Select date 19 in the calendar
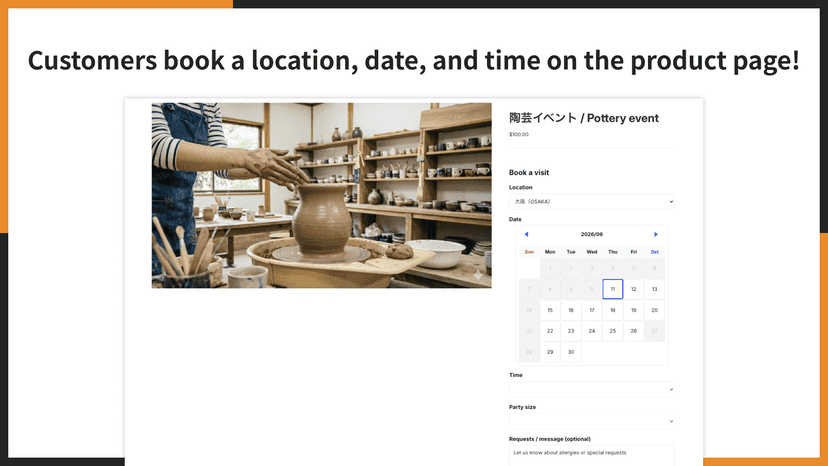Image resolution: width=828 pixels, height=466 pixels. [634, 310]
